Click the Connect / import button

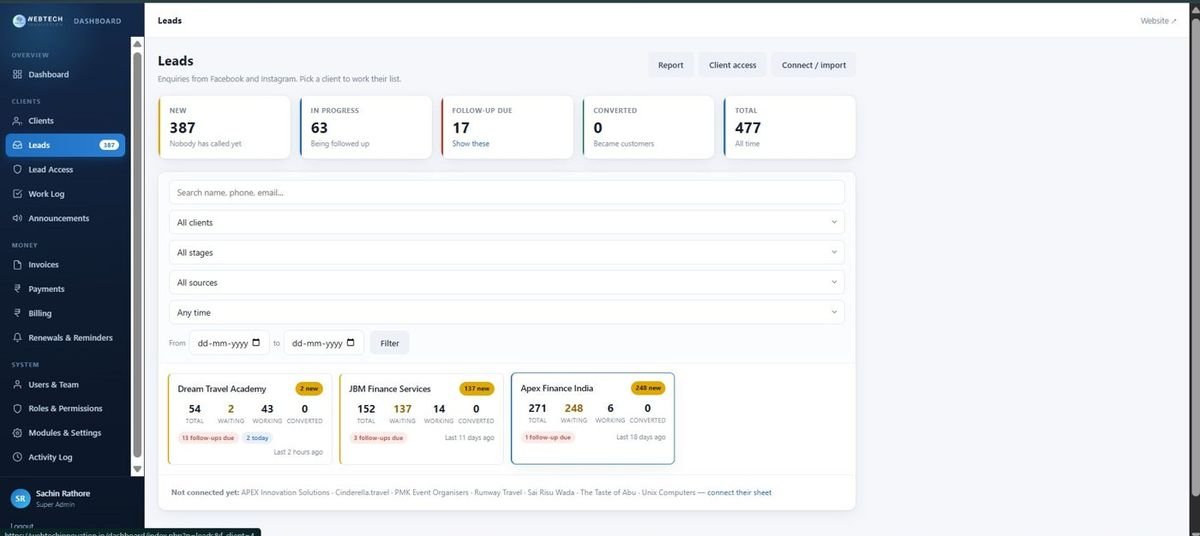814,65
